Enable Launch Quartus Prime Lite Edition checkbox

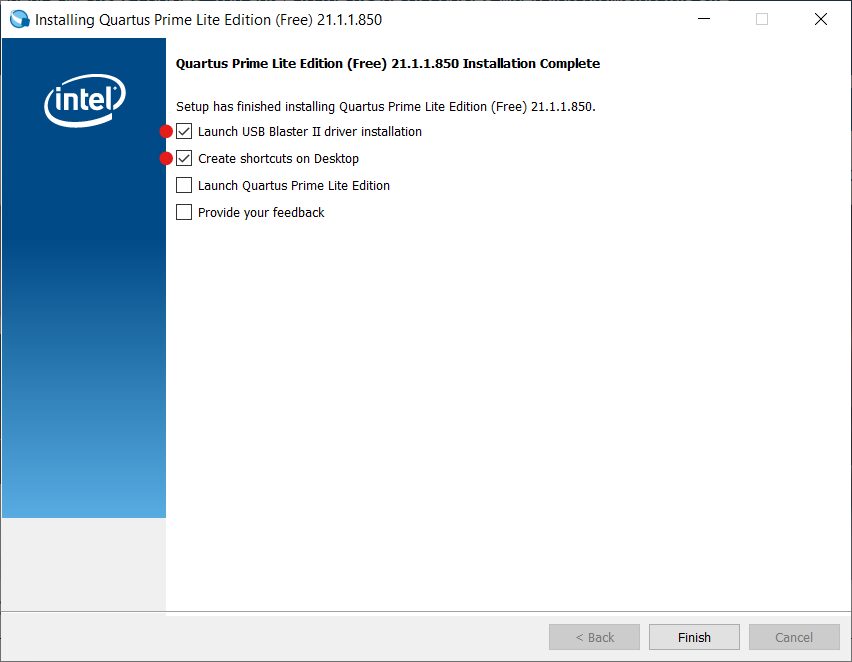tap(184, 185)
